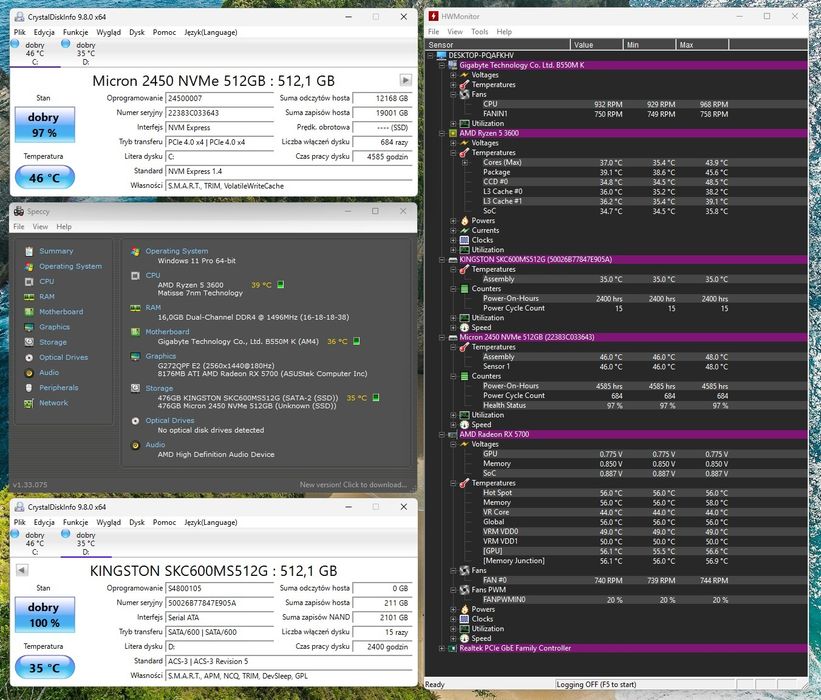This screenshot has width=821, height=700.
Task: Collapse Fans PWM under AMD Radeon RX 5700
Action: (x=453, y=590)
